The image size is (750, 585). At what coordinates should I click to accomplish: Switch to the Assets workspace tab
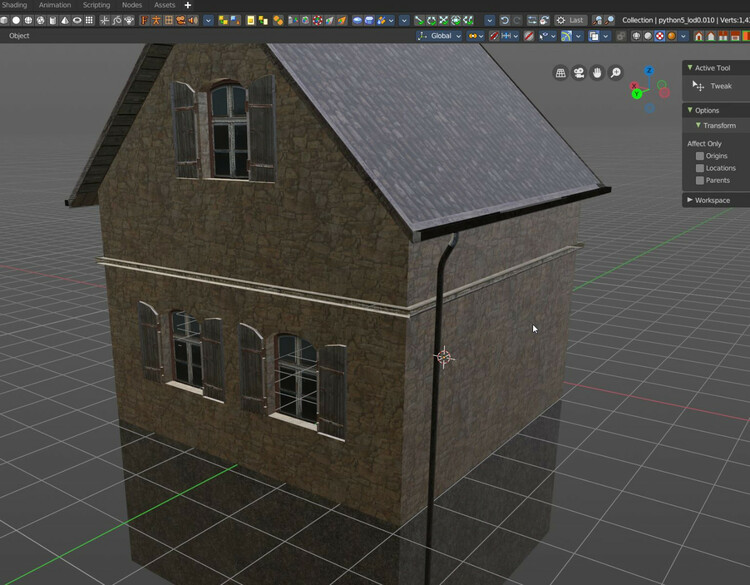[165, 5]
